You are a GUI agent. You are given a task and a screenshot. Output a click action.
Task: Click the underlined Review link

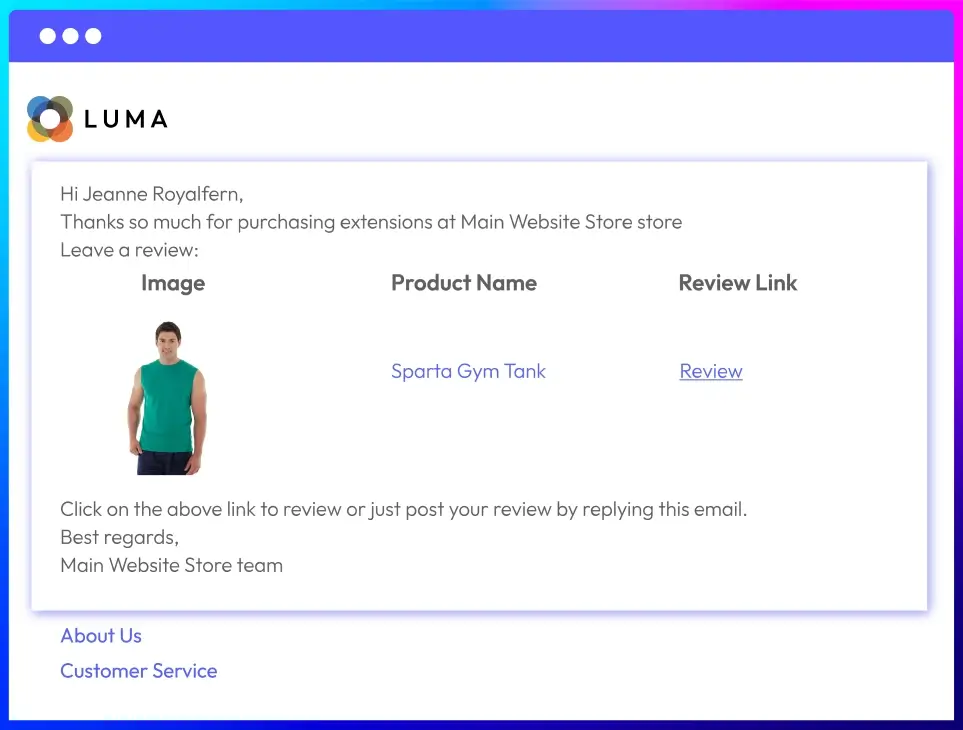(711, 371)
